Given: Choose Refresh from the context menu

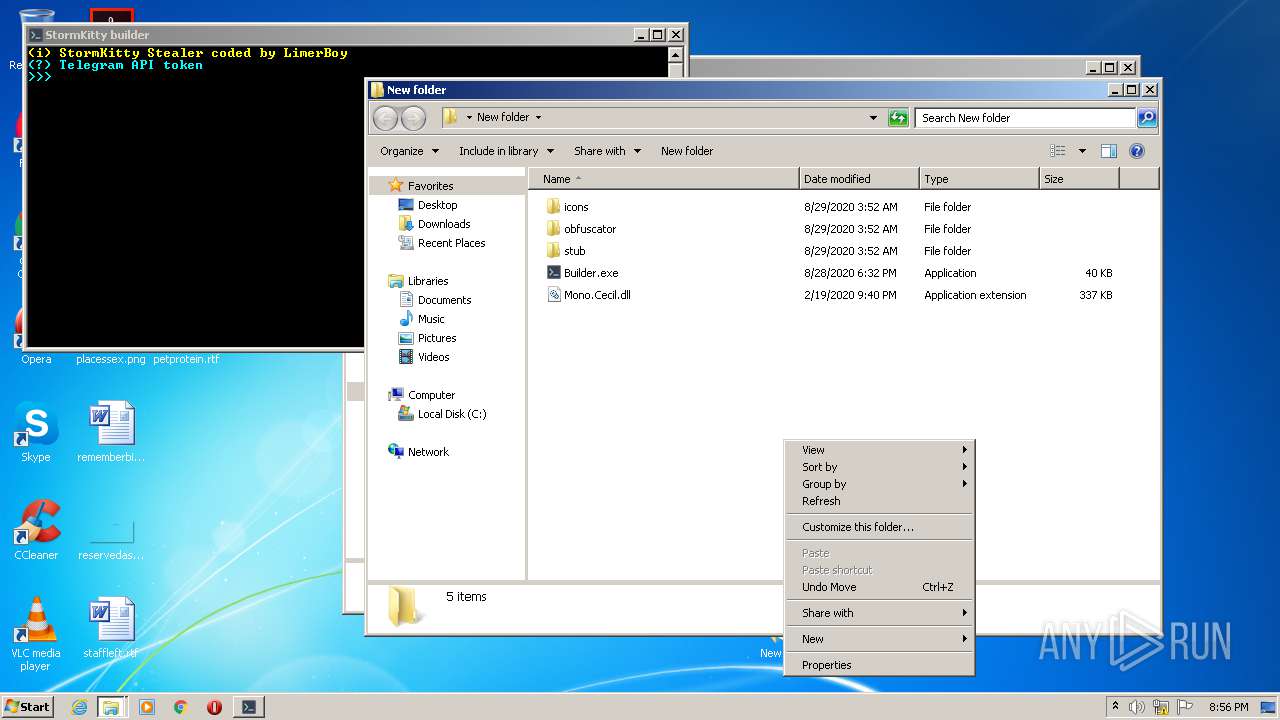Looking at the screenshot, I should click(x=879, y=501).
